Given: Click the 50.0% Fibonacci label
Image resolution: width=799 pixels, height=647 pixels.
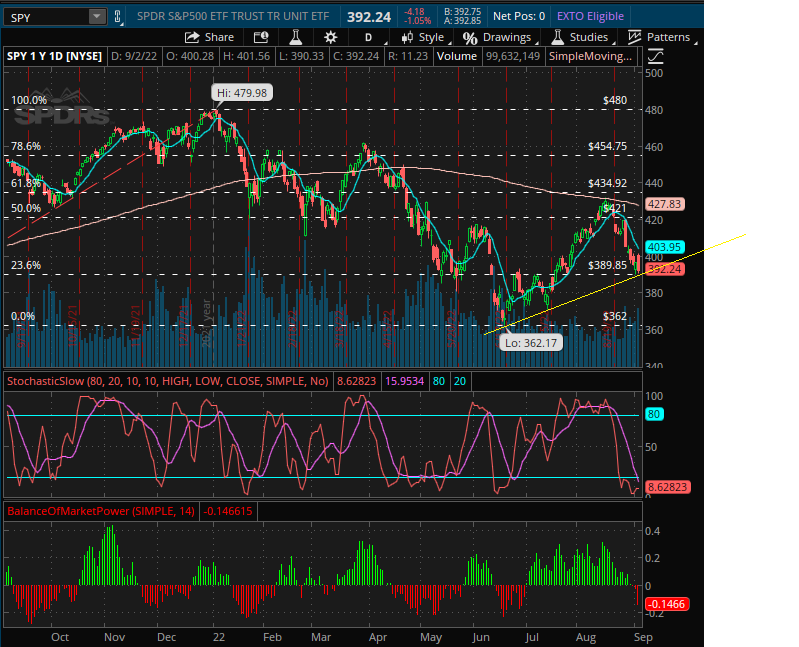Looking at the screenshot, I should coord(26,208).
